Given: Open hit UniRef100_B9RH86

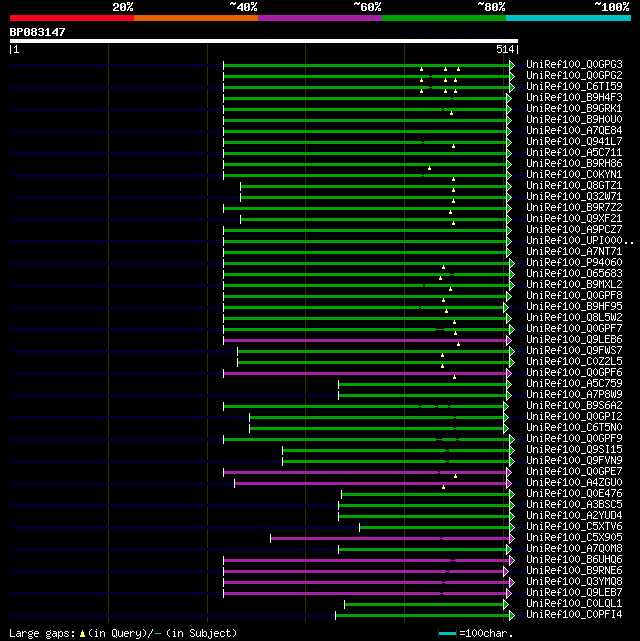Looking at the screenshot, I should point(574,164).
